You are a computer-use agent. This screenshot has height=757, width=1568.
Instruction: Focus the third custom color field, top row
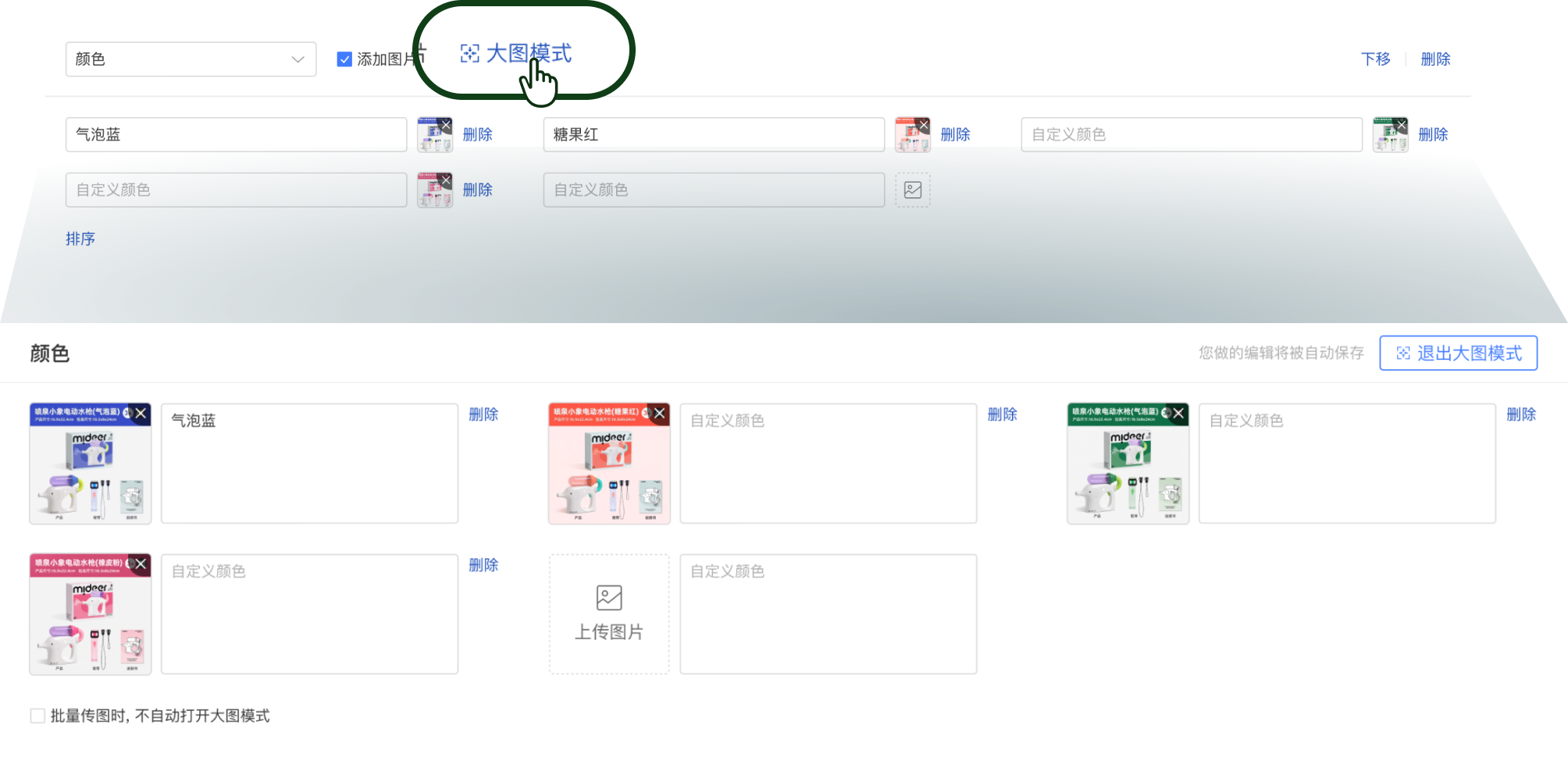pos(1192,134)
